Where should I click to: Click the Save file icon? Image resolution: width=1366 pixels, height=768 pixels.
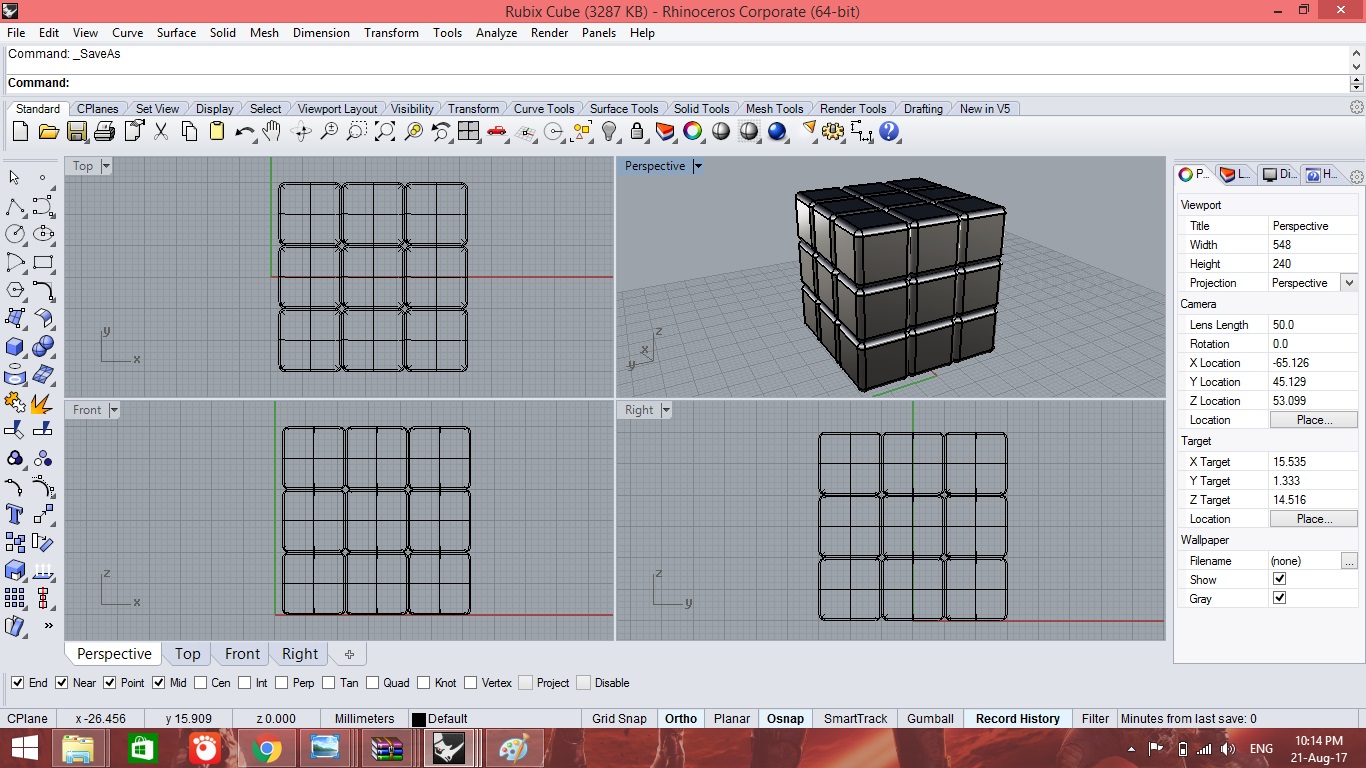pos(76,131)
